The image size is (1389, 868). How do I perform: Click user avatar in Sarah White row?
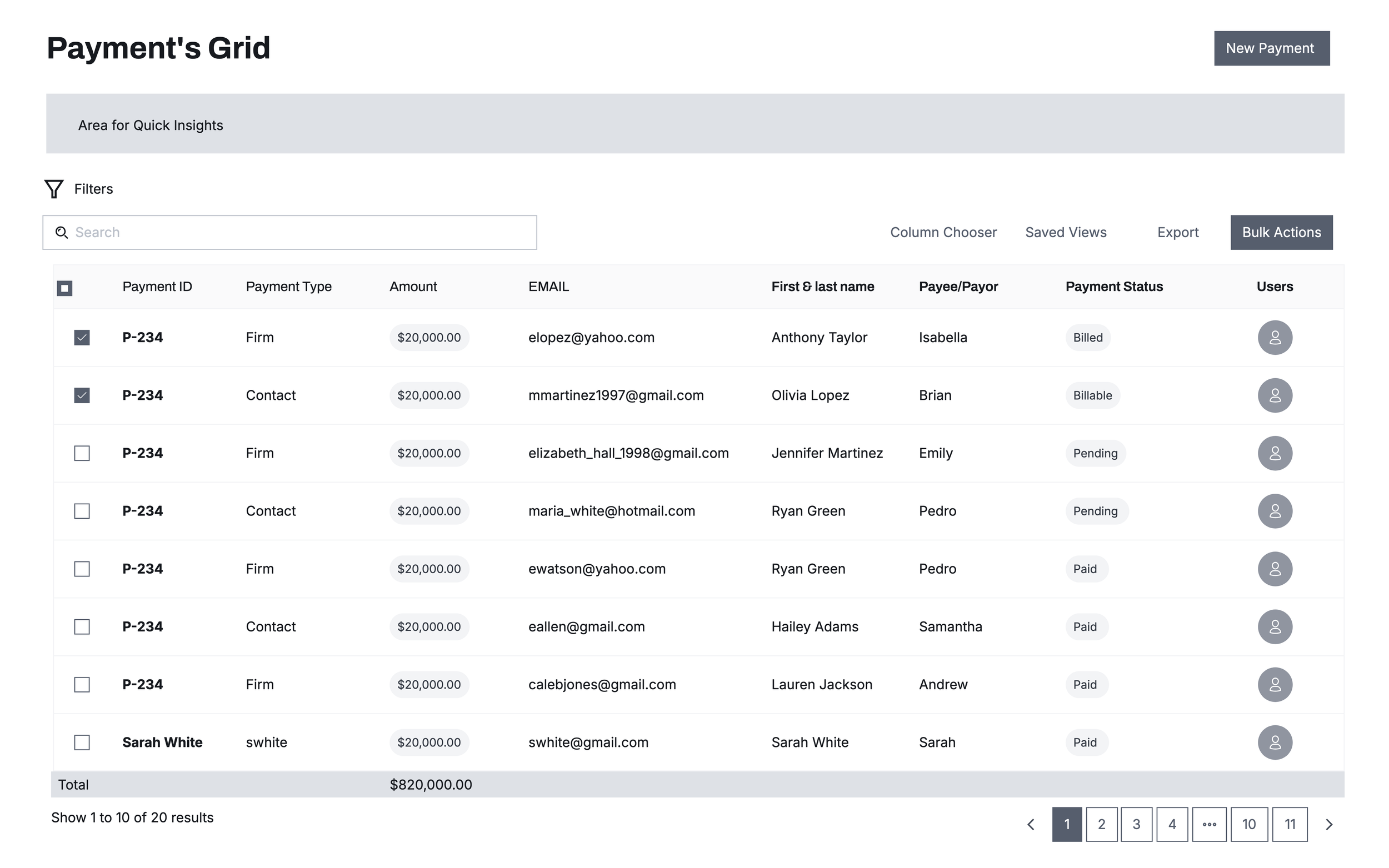pyautogui.click(x=1274, y=742)
